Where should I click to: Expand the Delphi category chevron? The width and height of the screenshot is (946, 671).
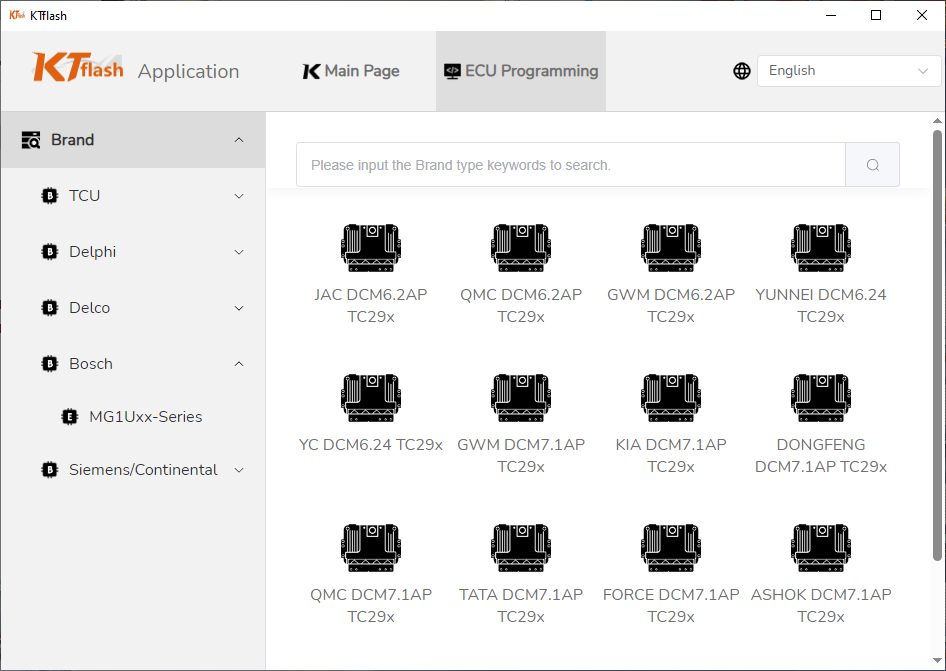coord(239,252)
